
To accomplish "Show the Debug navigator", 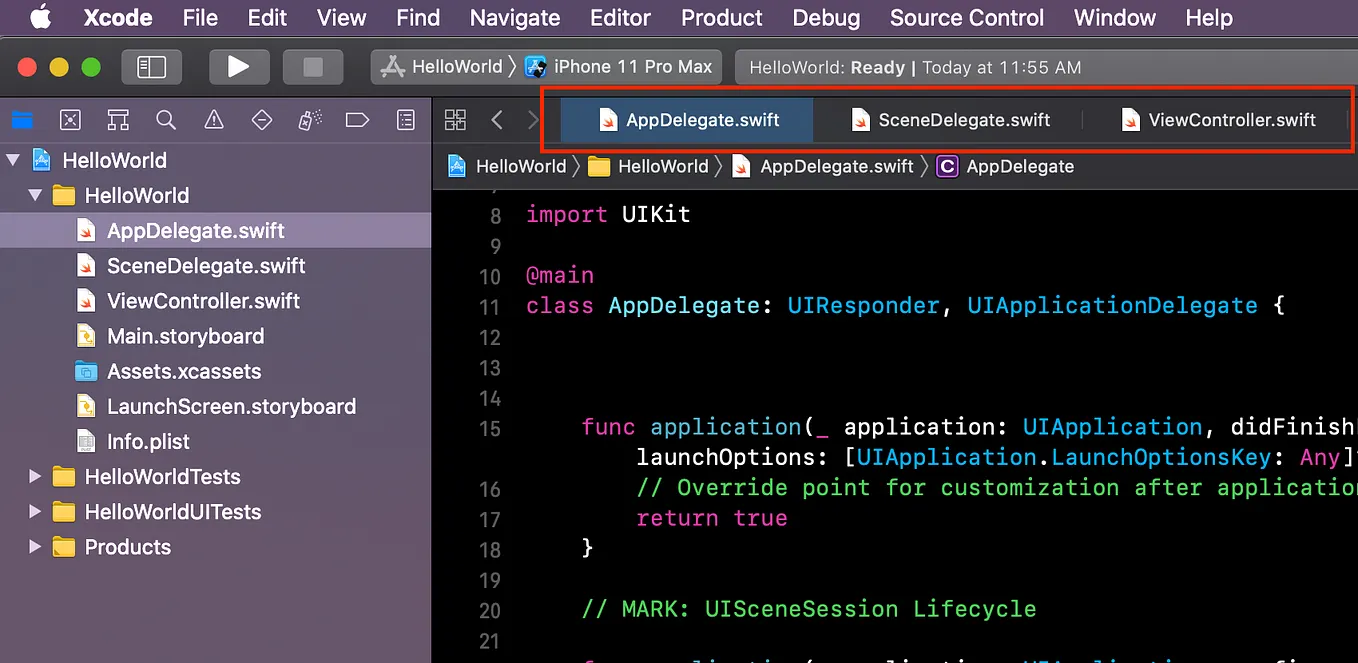I will (x=310, y=120).
